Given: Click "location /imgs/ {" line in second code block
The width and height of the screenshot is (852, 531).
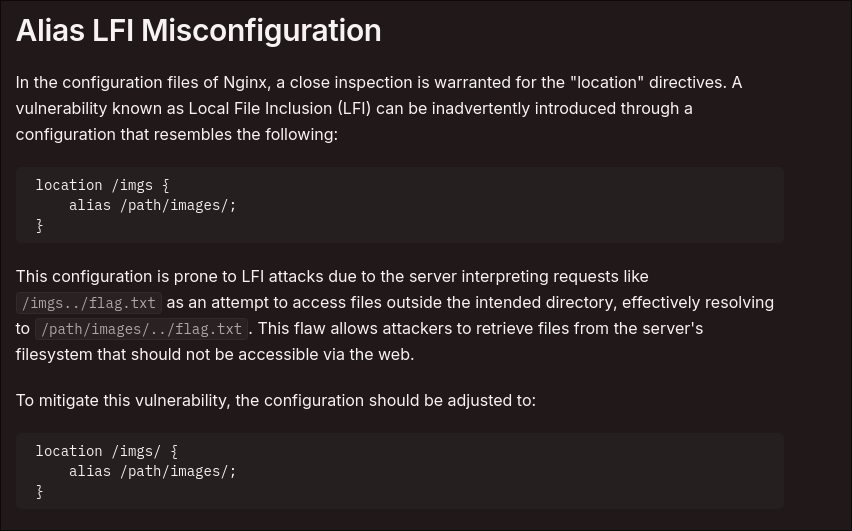Looking at the screenshot, I should (x=106, y=451).
